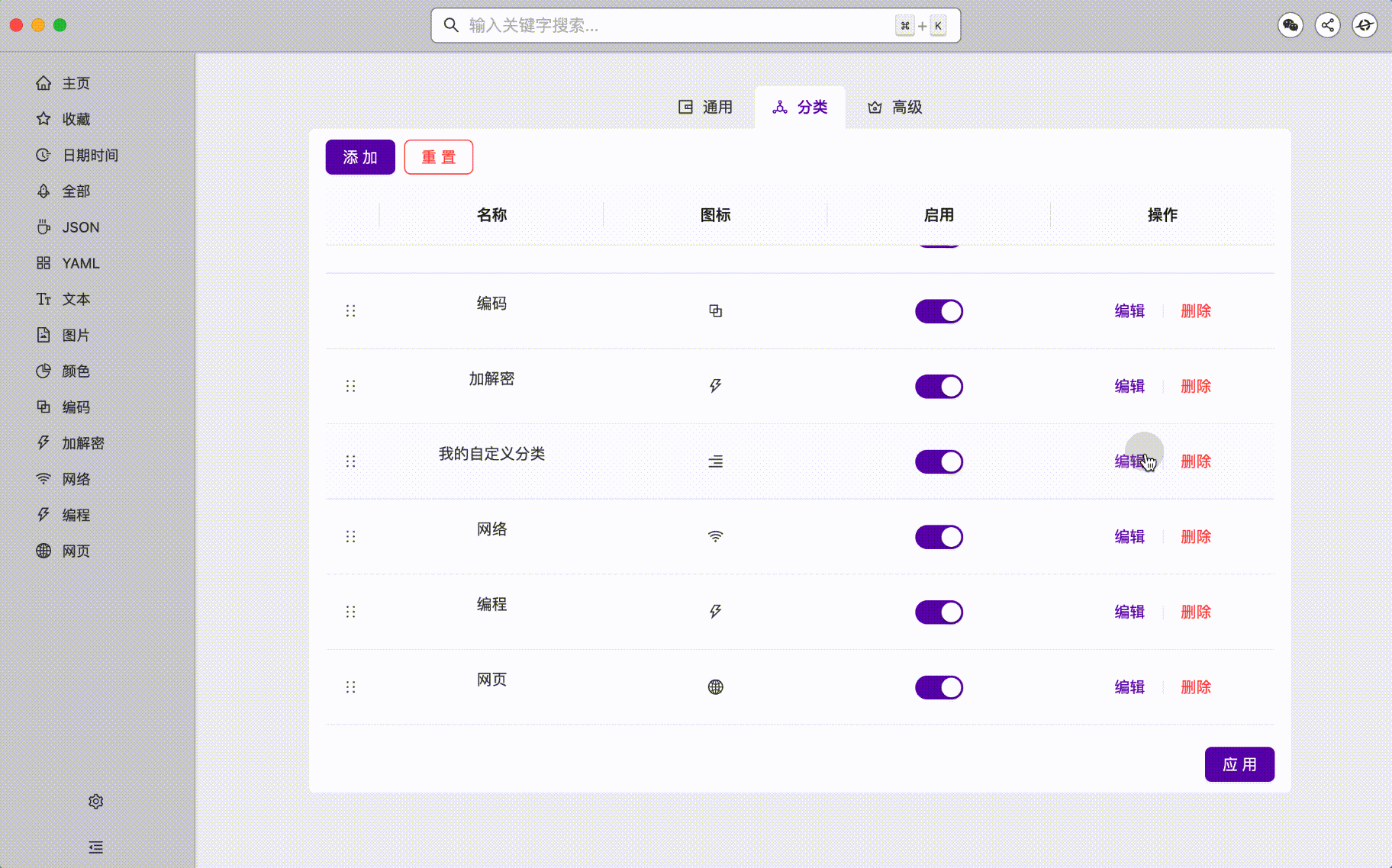Open 日期时间 in the sidebar
The image size is (1392, 868).
click(x=90, y=155)
